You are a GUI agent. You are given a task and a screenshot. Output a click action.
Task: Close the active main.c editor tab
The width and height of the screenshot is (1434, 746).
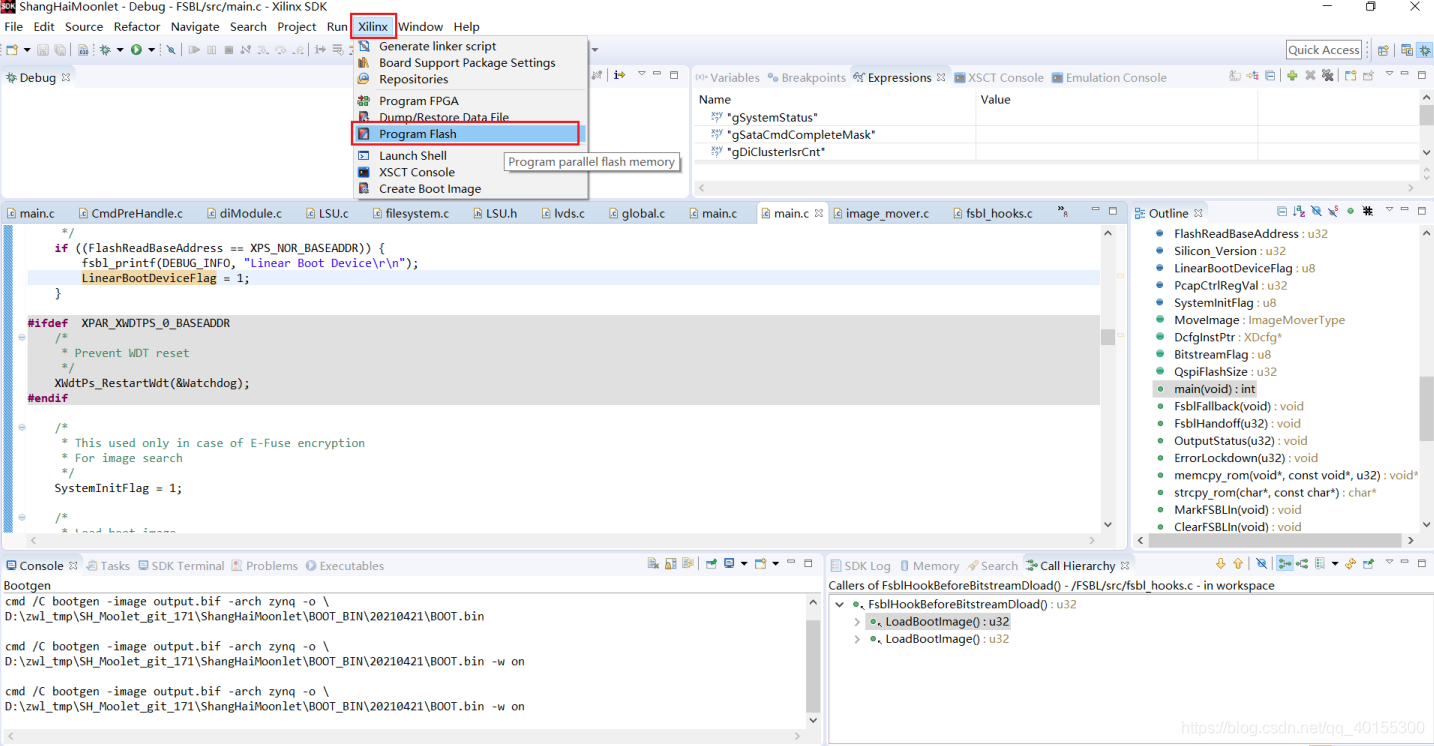tap(819, 213)
